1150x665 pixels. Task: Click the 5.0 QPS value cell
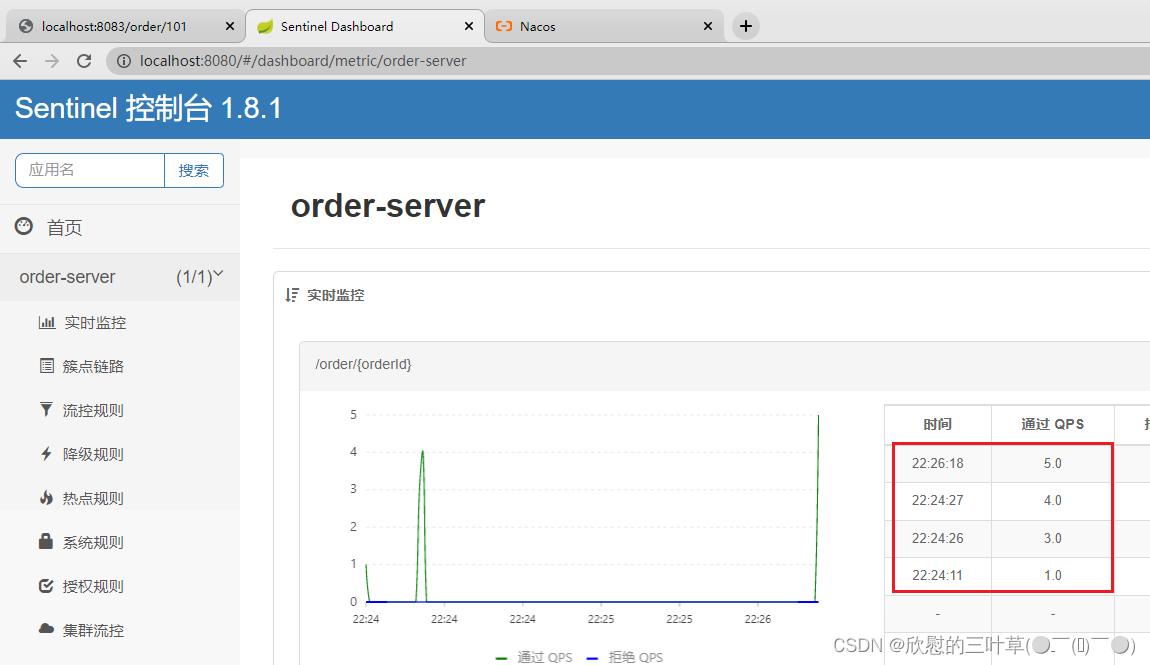[1052, 463]
